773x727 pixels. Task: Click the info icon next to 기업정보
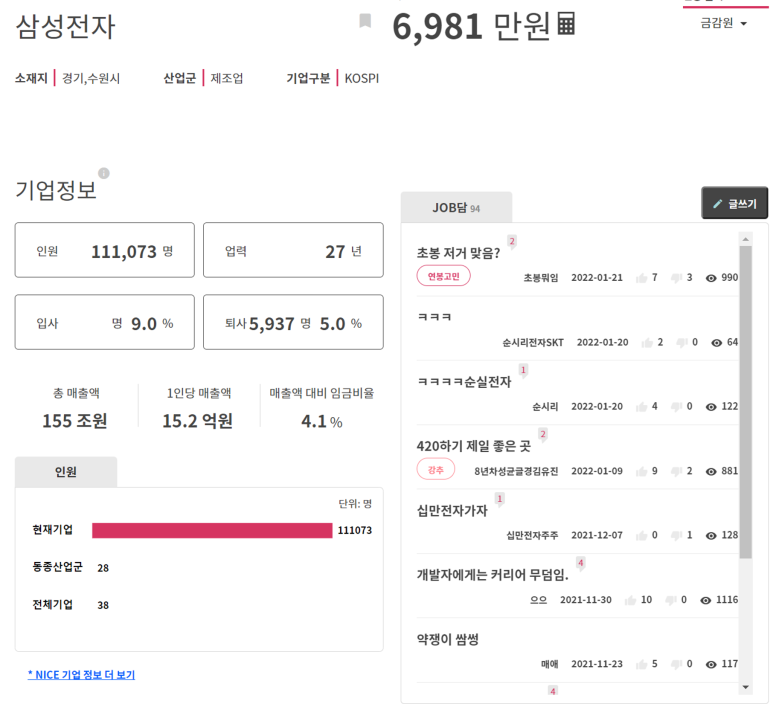104,173
